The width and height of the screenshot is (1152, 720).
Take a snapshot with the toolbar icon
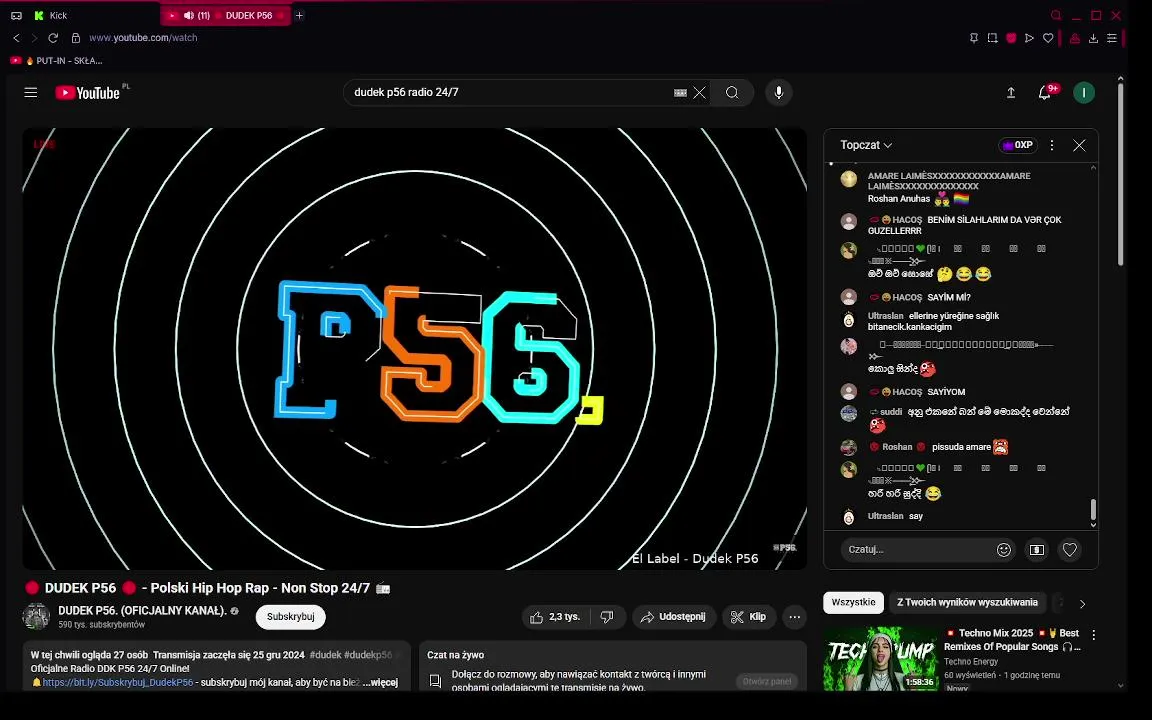click(993, 38)
